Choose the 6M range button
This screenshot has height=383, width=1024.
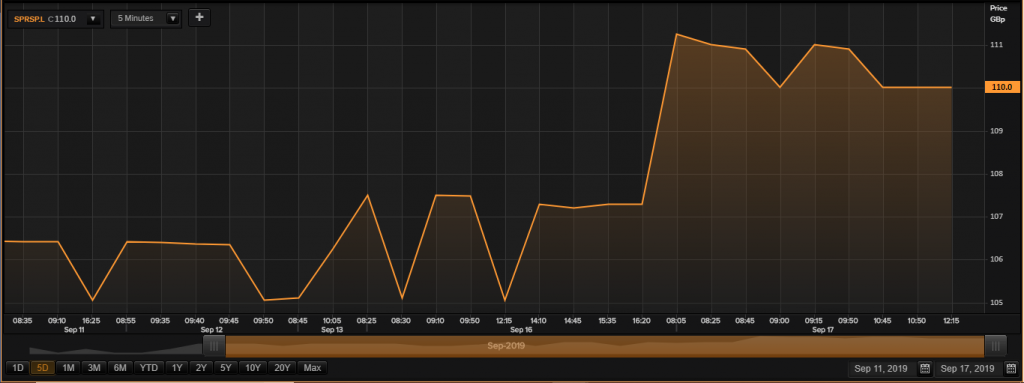[x=120, y=368]
